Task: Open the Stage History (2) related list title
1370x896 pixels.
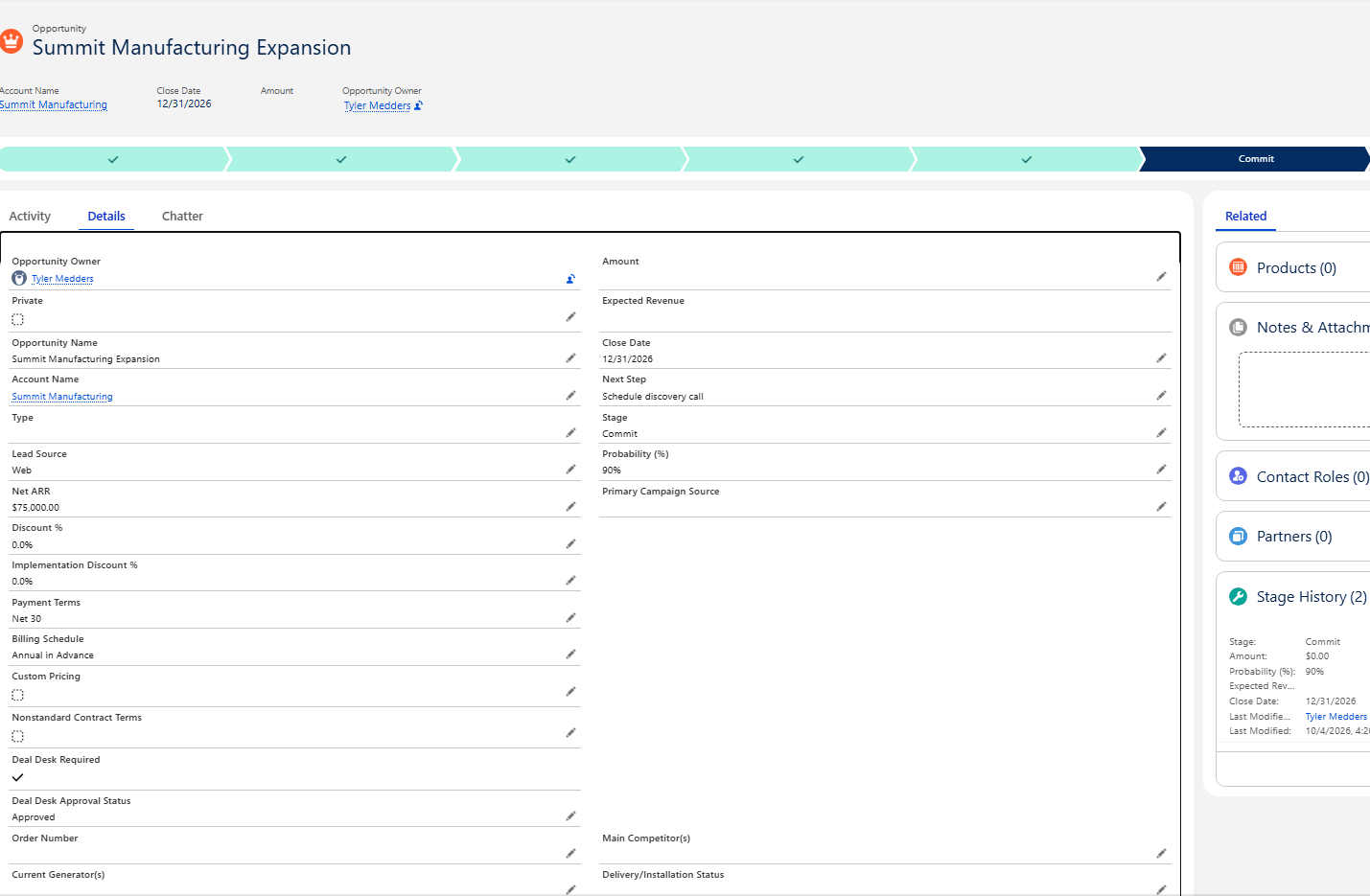Action: coord(1312,596)
